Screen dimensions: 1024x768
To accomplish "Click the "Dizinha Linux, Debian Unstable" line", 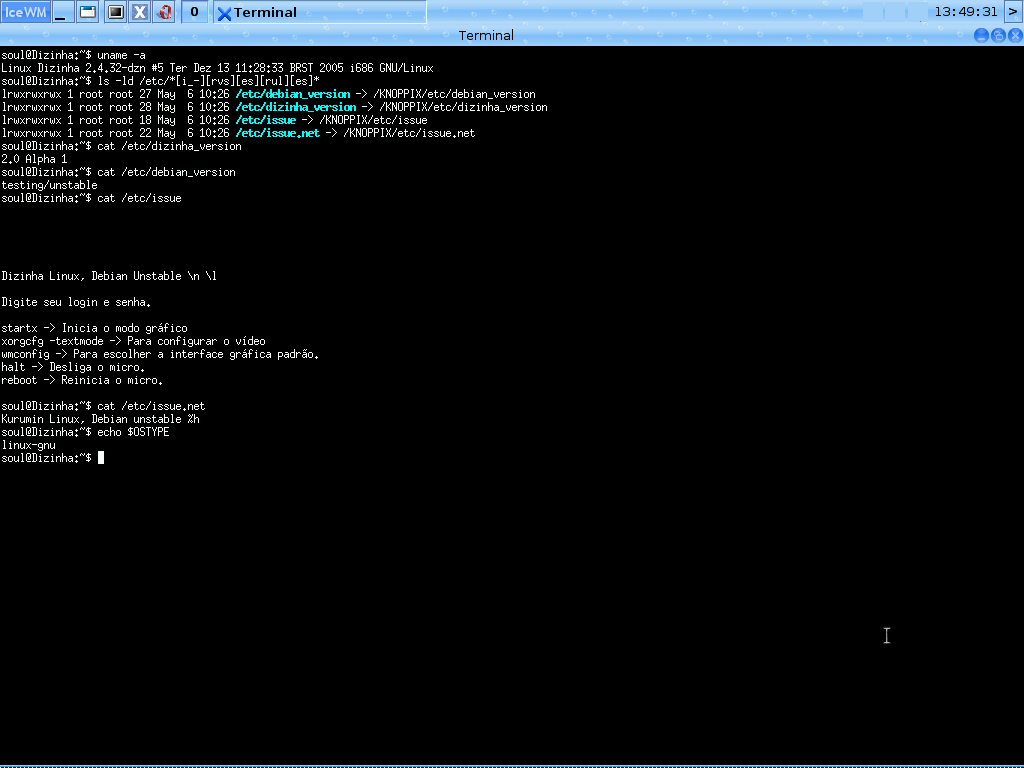I will point(109,276).
